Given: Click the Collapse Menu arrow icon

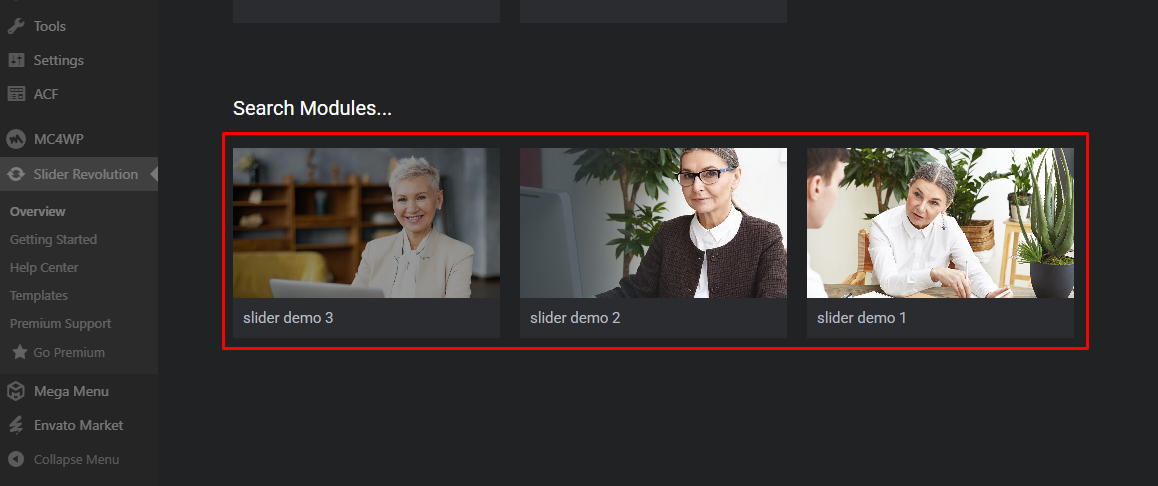Looking at the screenshot, I should (16, 459).
